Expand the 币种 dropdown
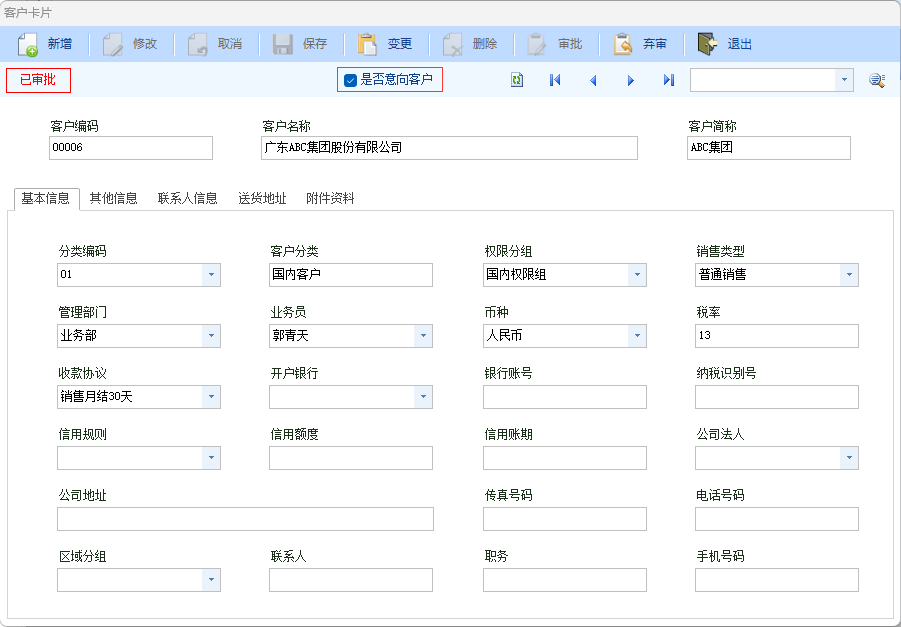The image size is (901, 627). 637,336
